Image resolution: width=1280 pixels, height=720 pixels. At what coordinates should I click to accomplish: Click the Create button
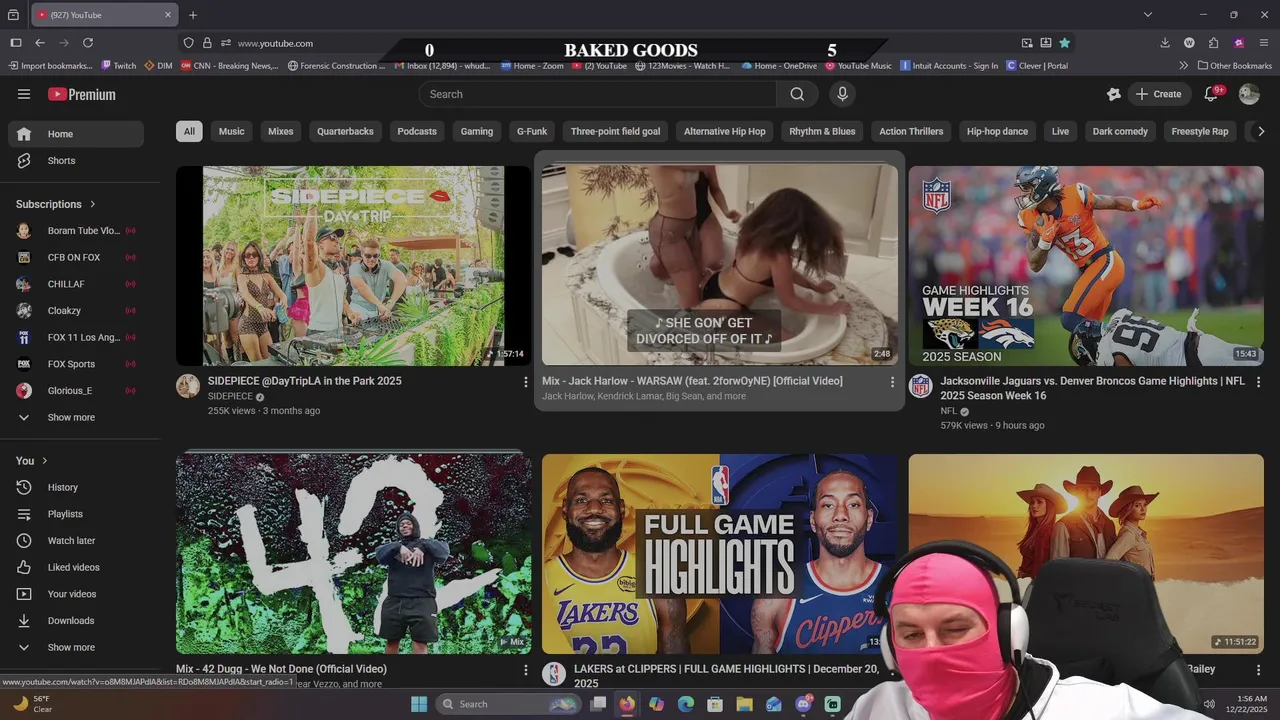(x=1158, y=94)
